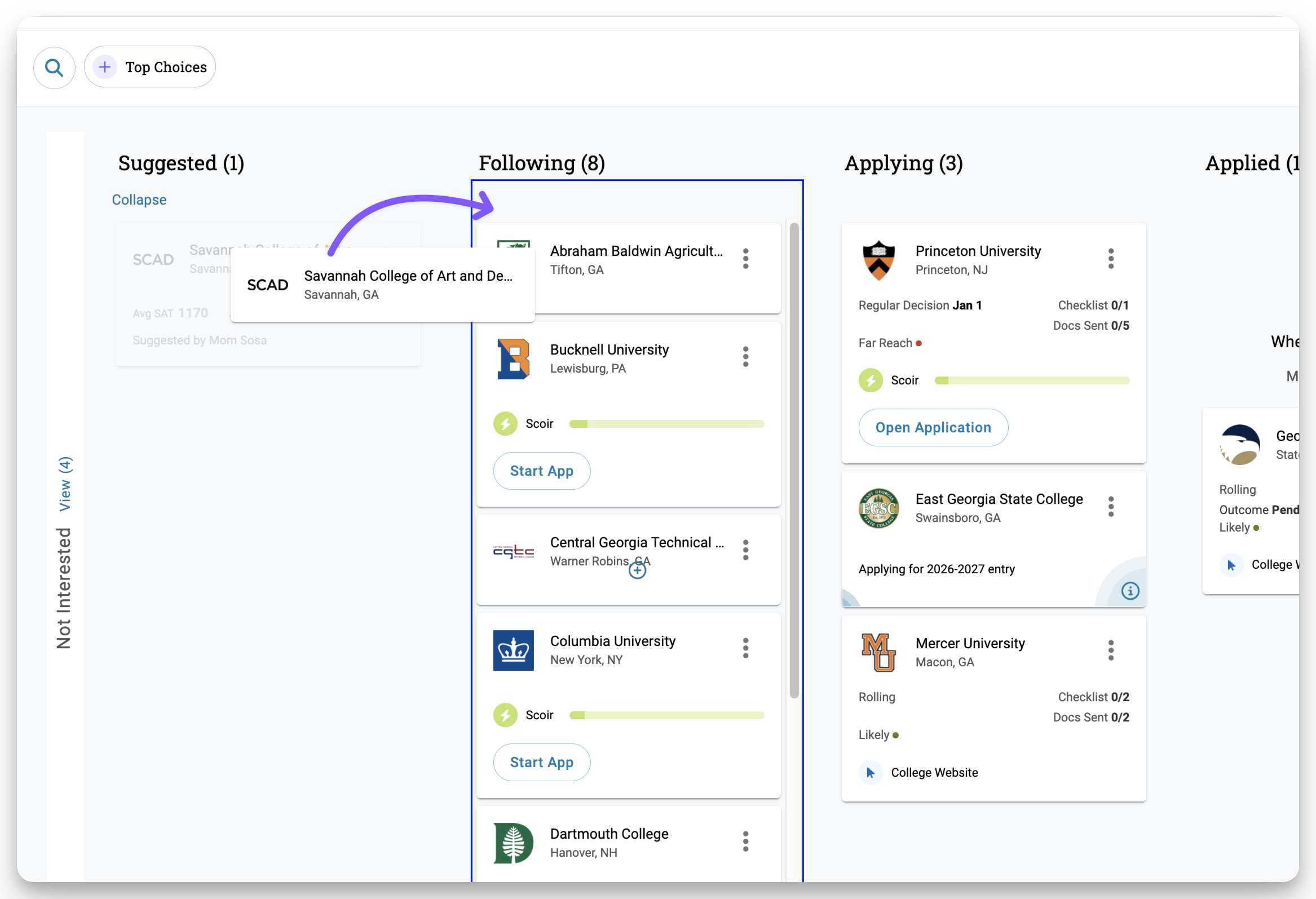Screen dimensions: 1316x899
Task: Click the Applying (3) column heading
Action: (x=904, y=163)
